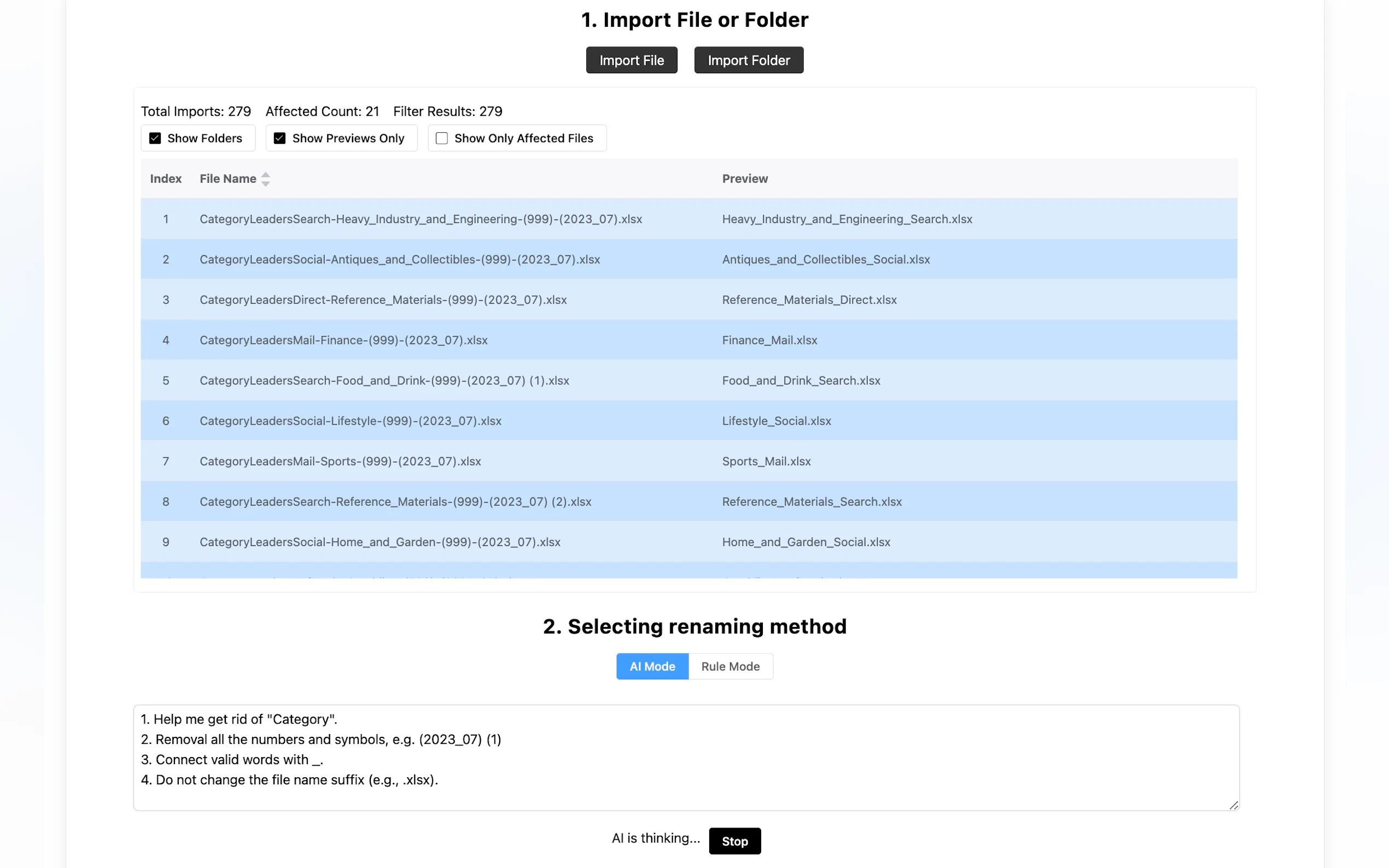Viewport: 1389px width, 868px height.
Task: Select CategoryLeadersDirect-Reference_Materials file name
Action: 383,300
